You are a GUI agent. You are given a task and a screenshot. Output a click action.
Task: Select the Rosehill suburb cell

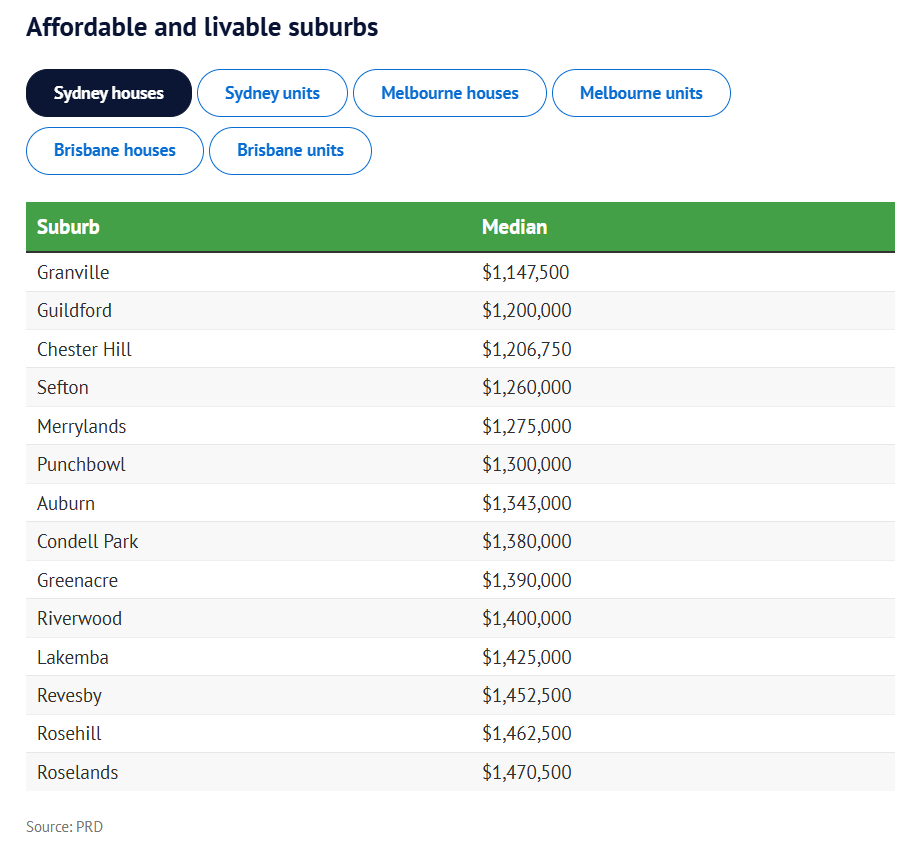[x=69, y=734]
